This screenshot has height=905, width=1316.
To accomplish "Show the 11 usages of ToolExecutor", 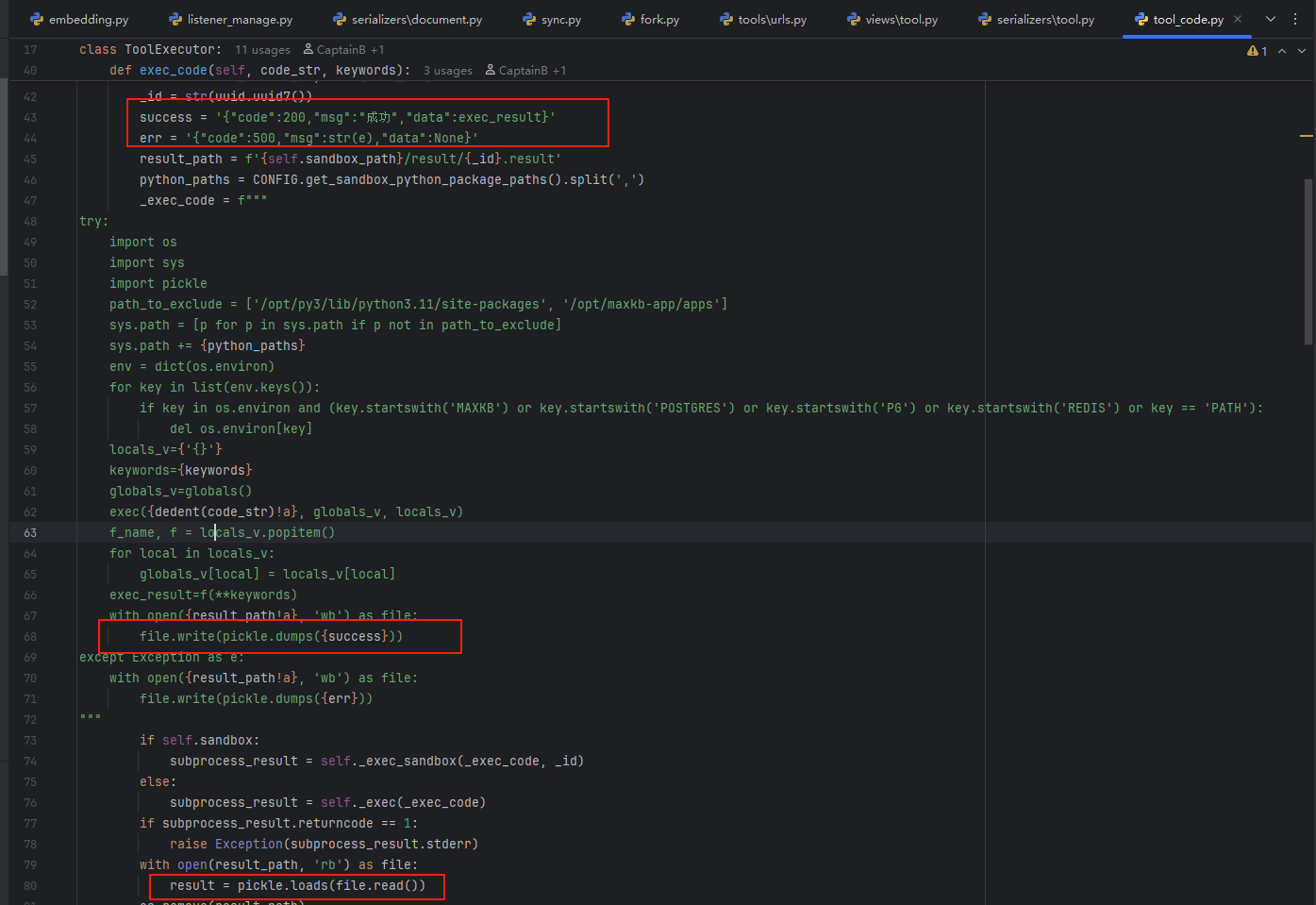I will tap(262, 50).
